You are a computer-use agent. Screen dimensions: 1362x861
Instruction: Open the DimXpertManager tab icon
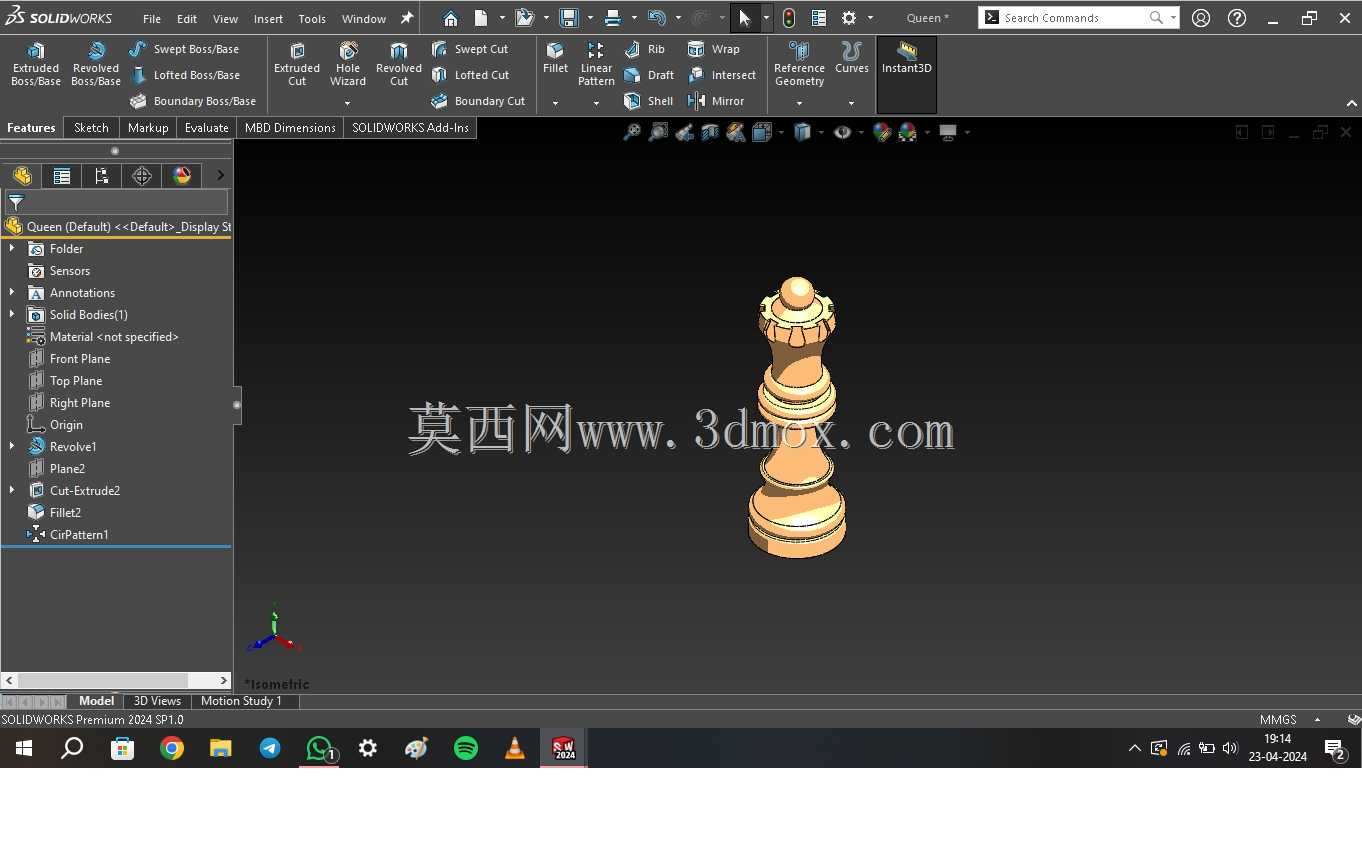point(142,176)
